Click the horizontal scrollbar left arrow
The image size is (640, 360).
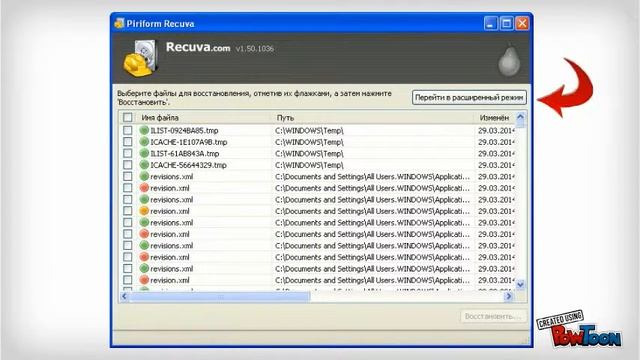(124, 296)
